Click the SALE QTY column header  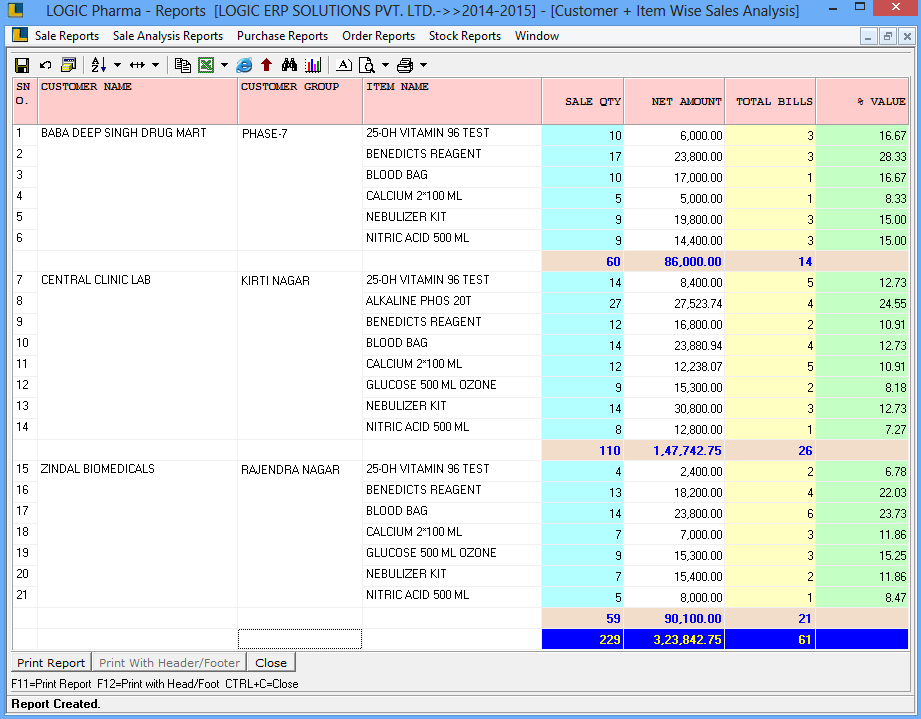coord(583,101)
